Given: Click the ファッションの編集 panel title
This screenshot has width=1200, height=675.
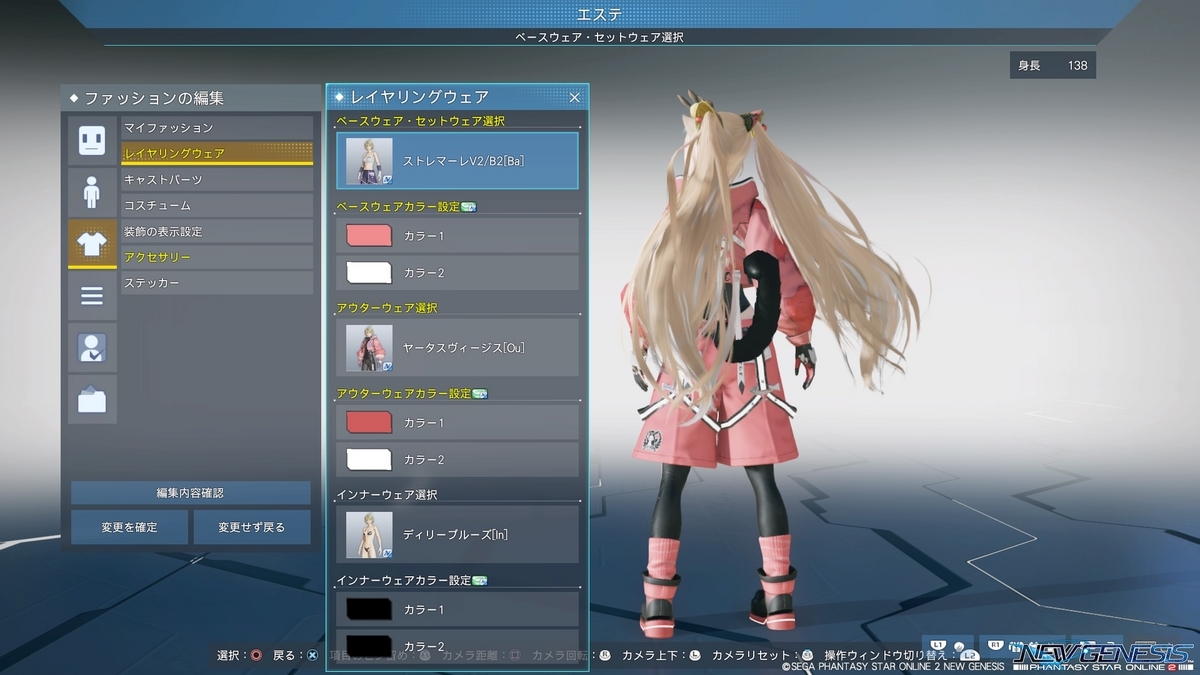Looking at the screenshot, I should click(x=154, y=98).
